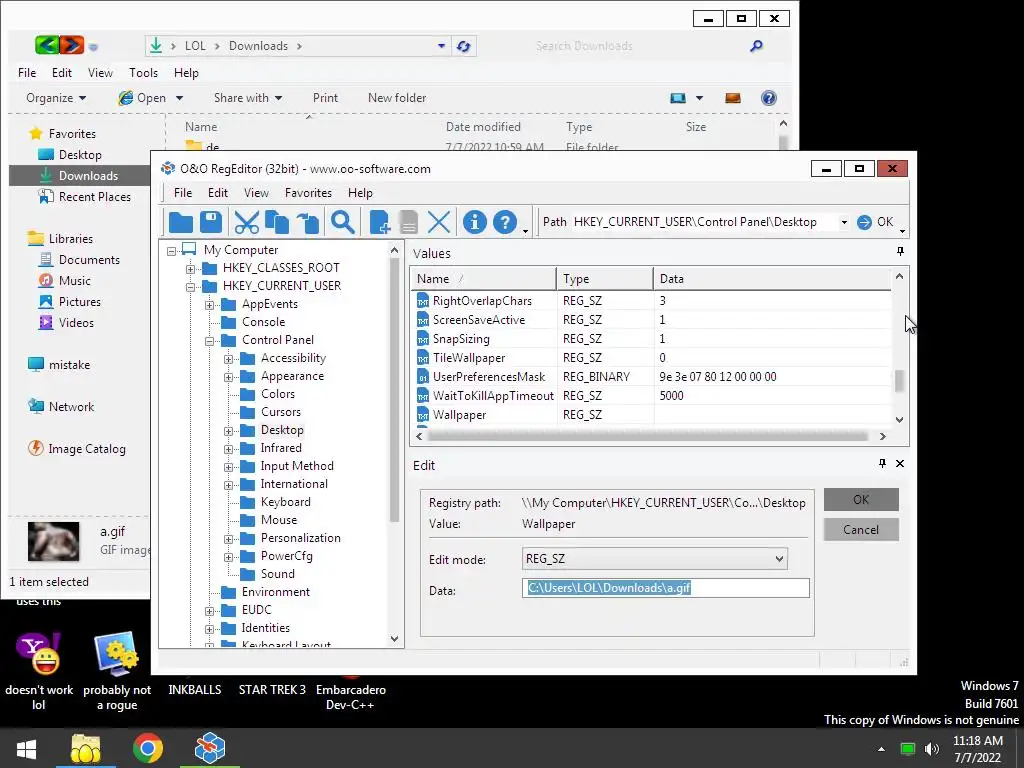Open Chrome from the taskbar
The width and height of the screenshot is (1024, 768).
pos(148,748)
